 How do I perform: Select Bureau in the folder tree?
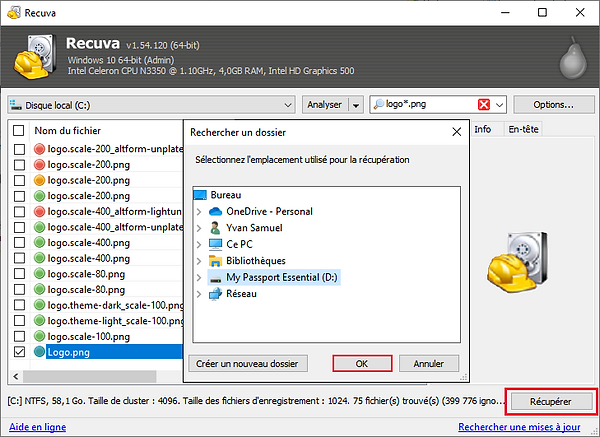226,195
